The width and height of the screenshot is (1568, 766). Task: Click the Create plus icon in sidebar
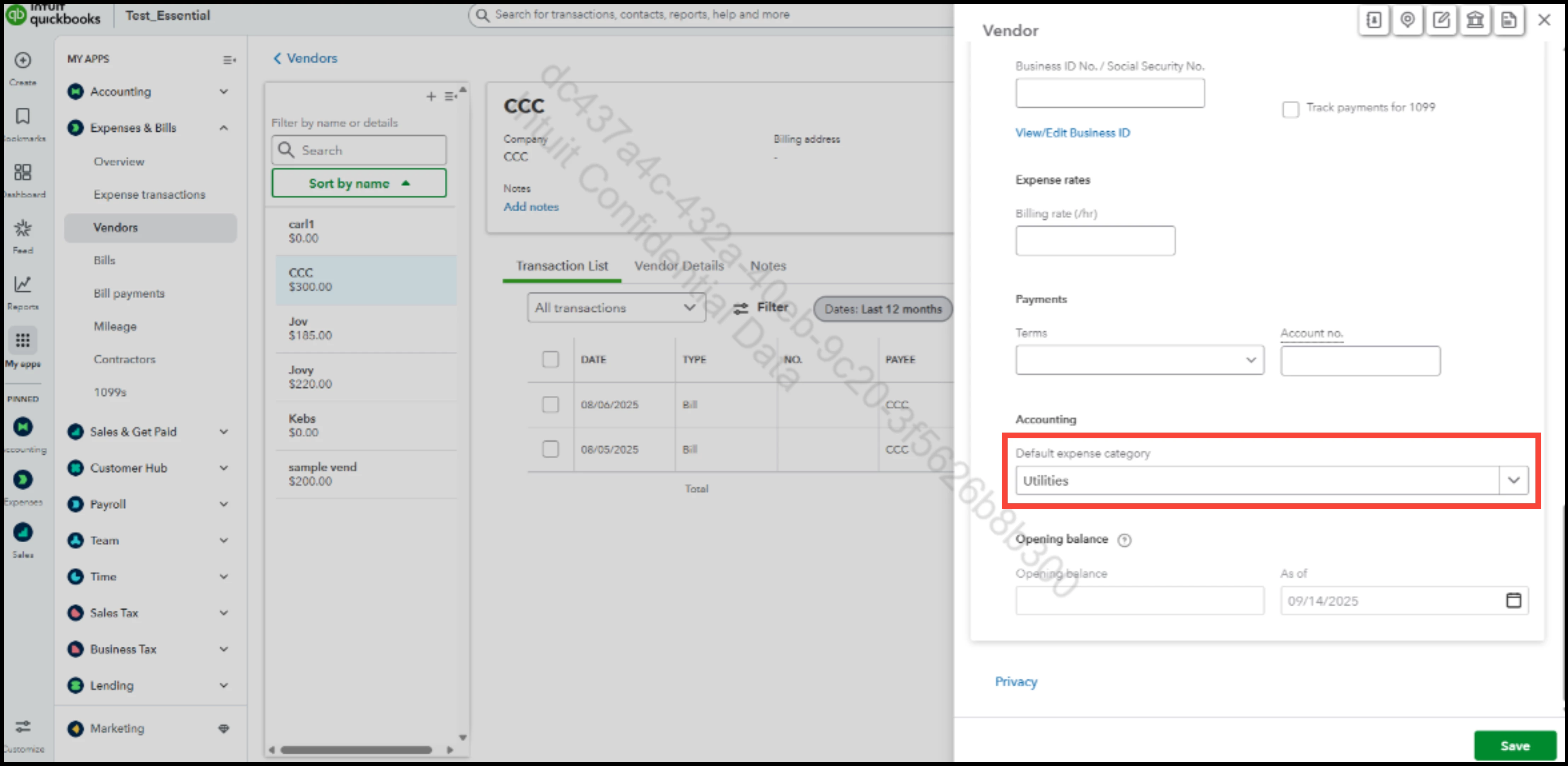click(x=23, y=60)
